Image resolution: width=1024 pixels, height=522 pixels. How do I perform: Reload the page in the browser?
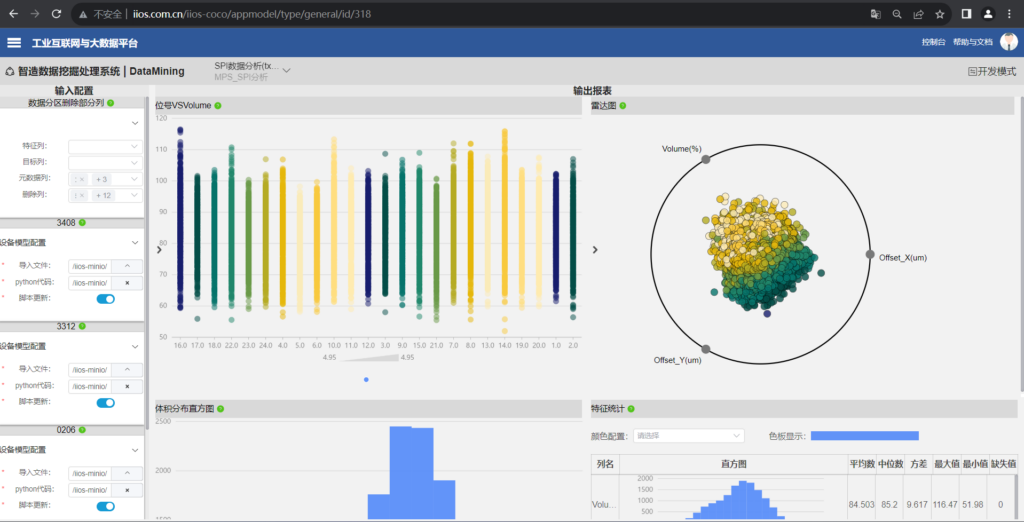(57, 14)
